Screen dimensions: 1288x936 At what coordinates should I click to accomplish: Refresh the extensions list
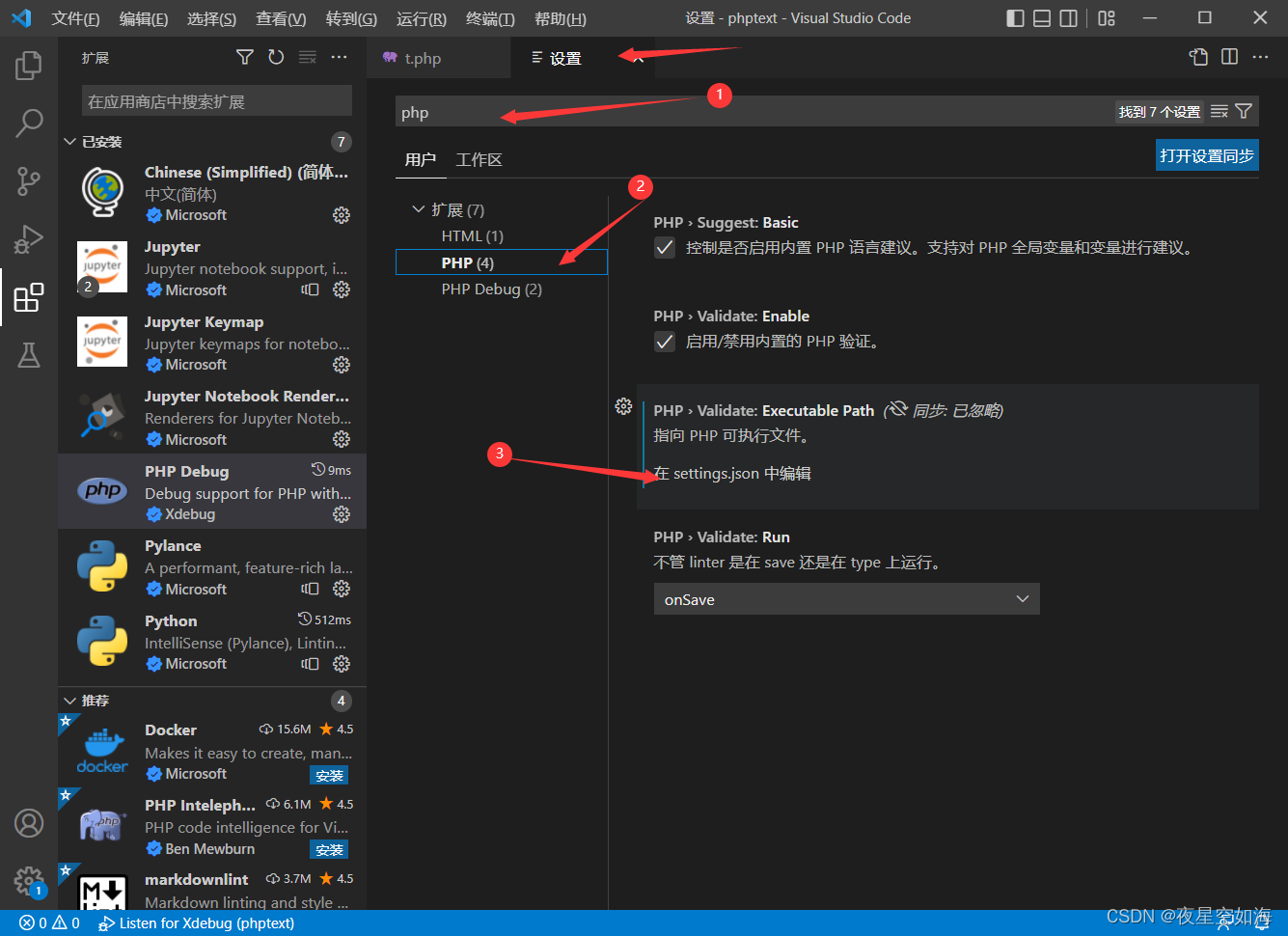click(276, 58)
